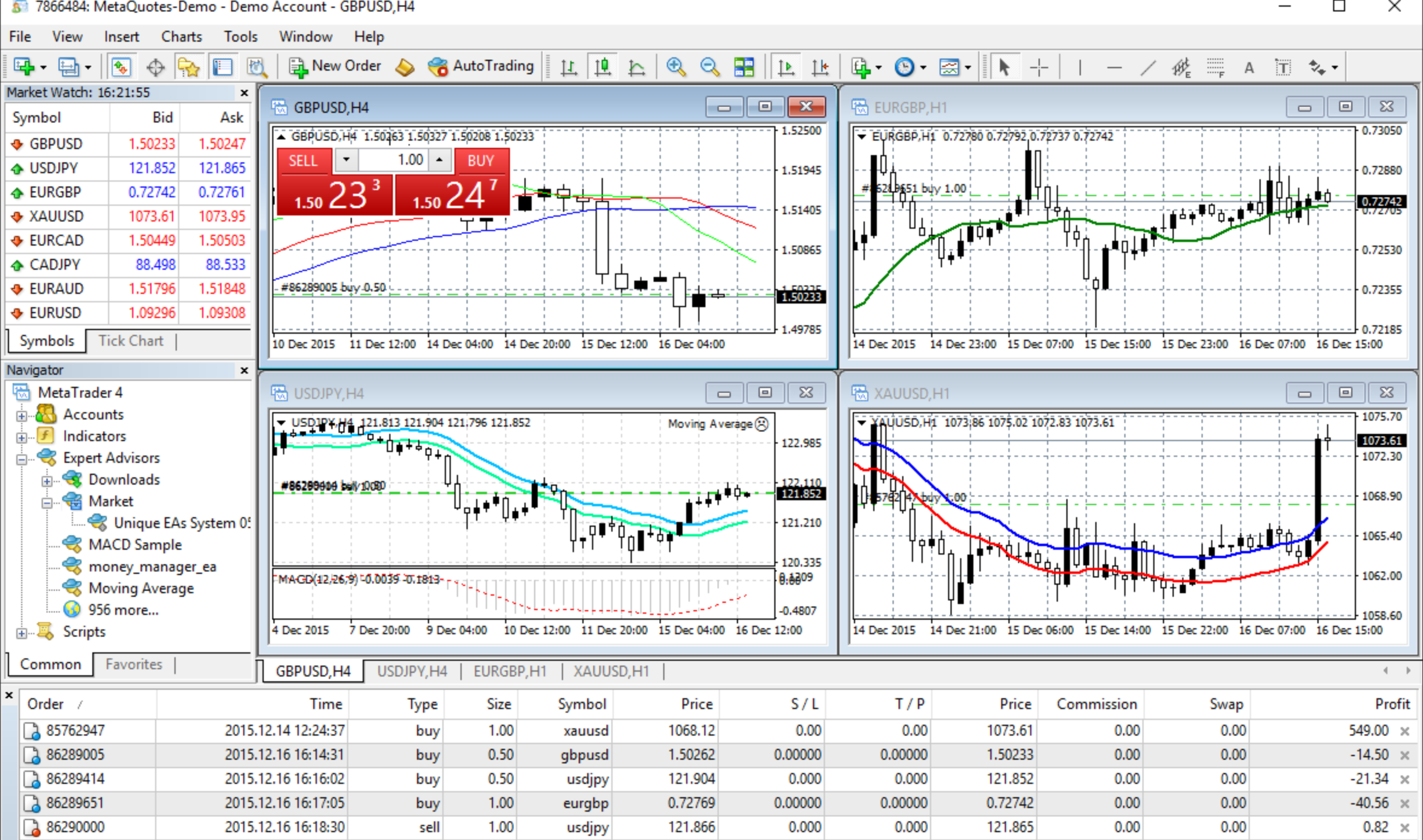Open the File menu
Viewport: 1423px width, 840px height.
pyautogui.click(x=20, y=37)
